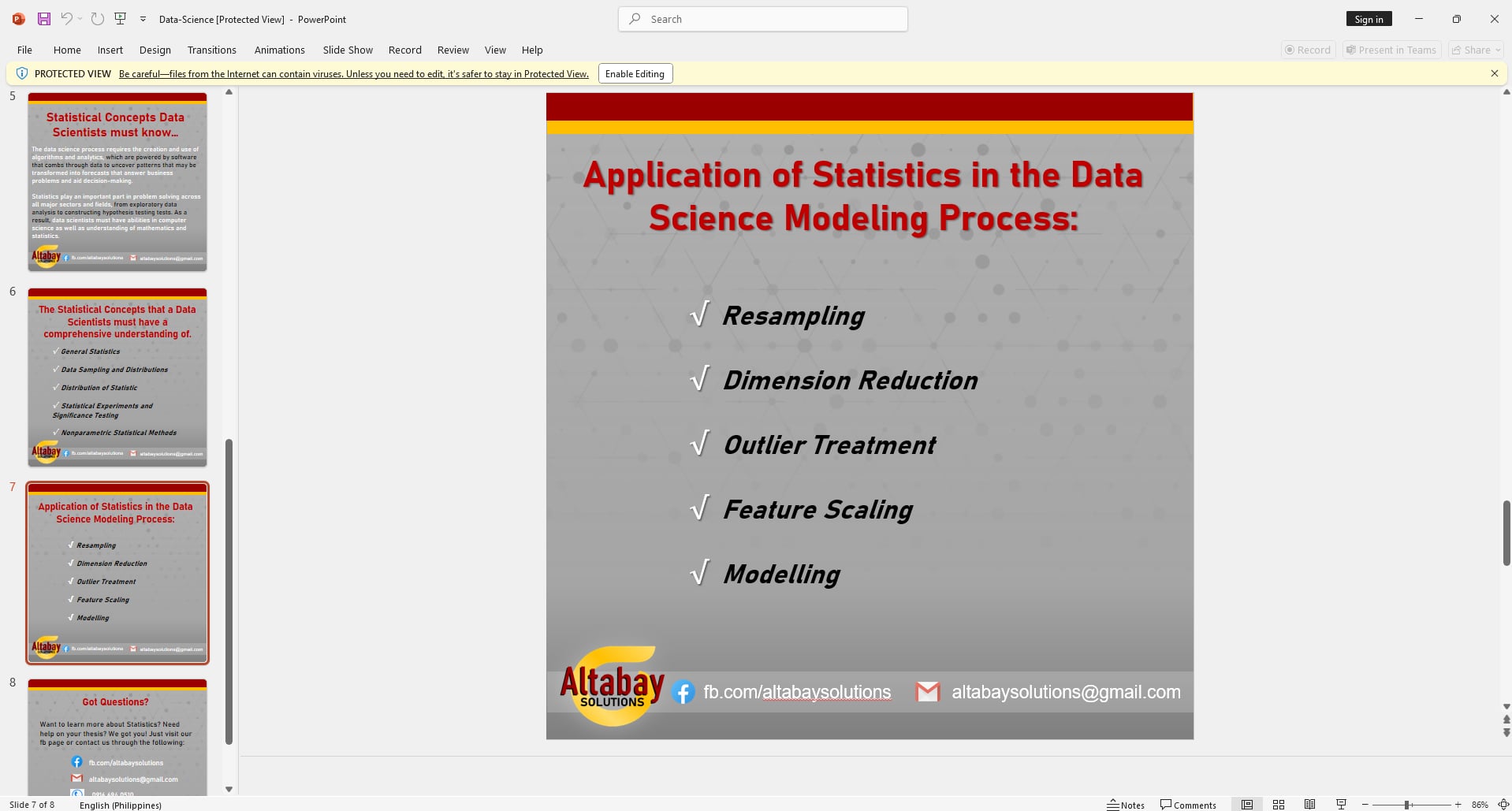Select slide 5 thumbnail, Statistical Concepts
This screenshot has width=1512, height=811.
click(x=117, y=182)
